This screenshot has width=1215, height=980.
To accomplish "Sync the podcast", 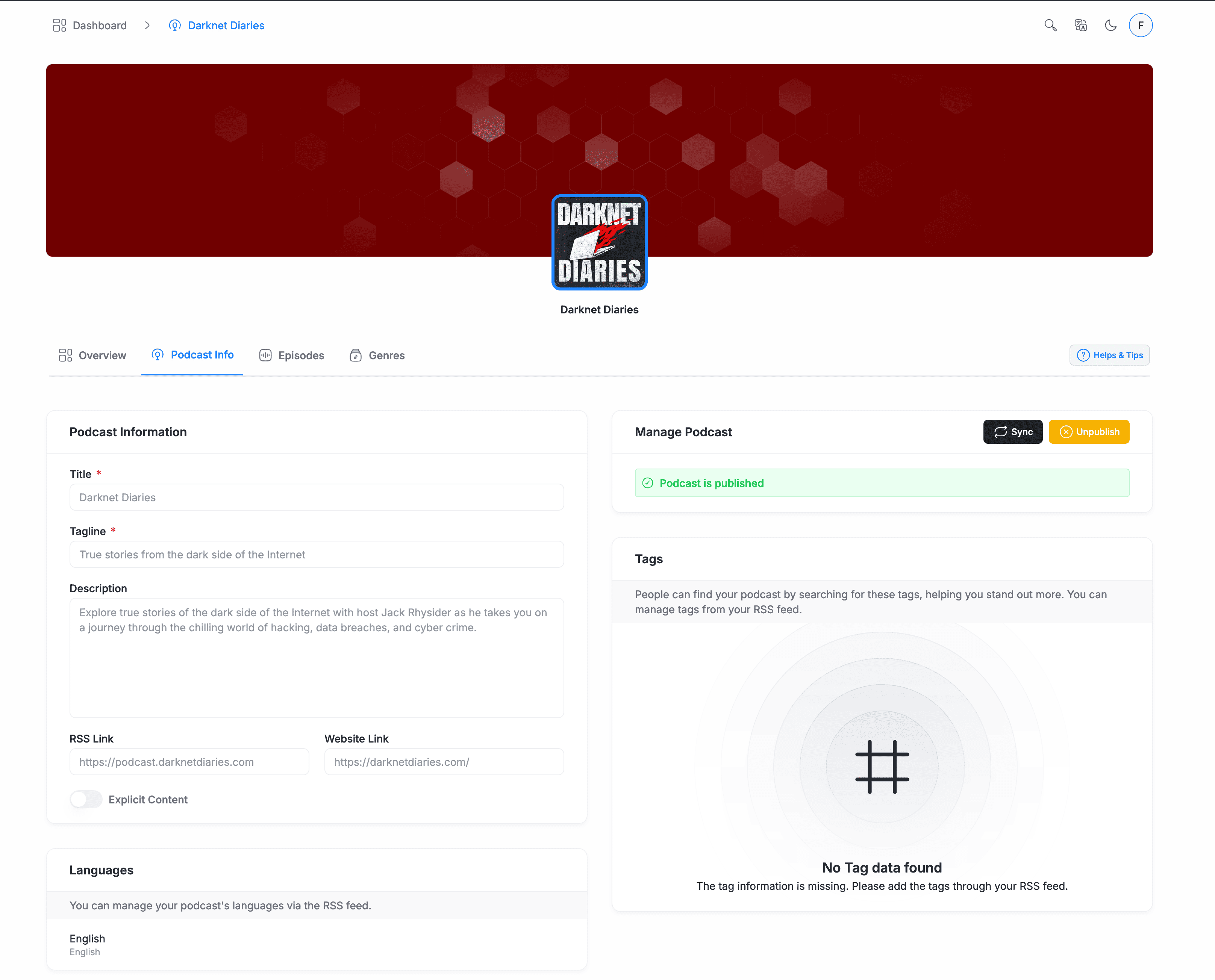I will coord(1013,432).
